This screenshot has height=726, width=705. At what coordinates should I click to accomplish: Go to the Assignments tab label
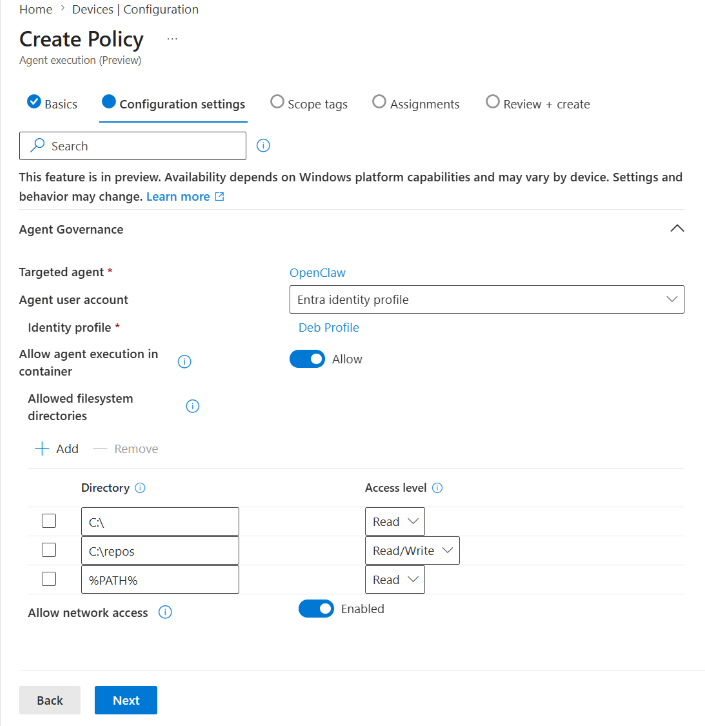tap(424, 104)
